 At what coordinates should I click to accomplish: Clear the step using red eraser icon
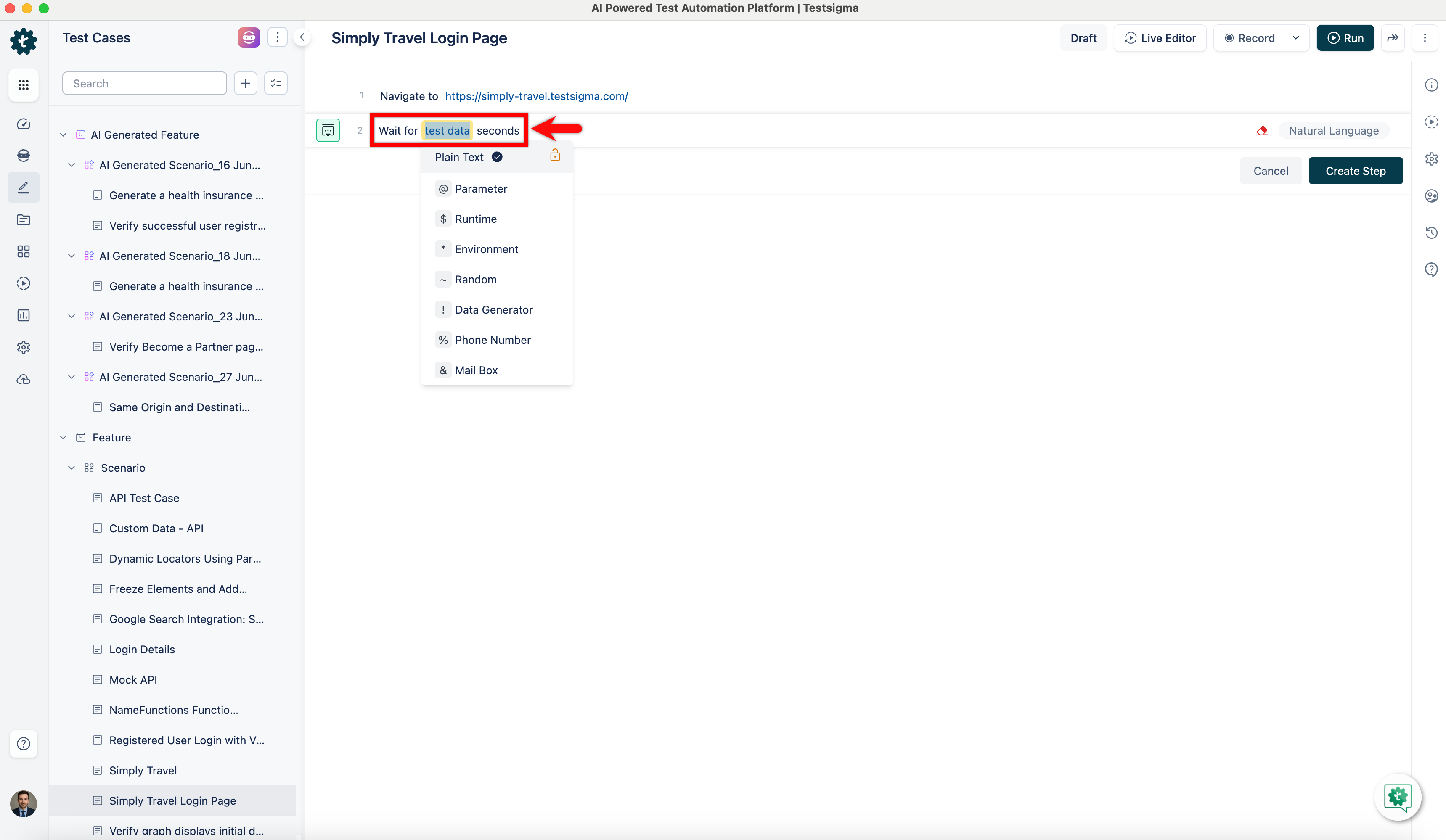[x=1262, y=130]
